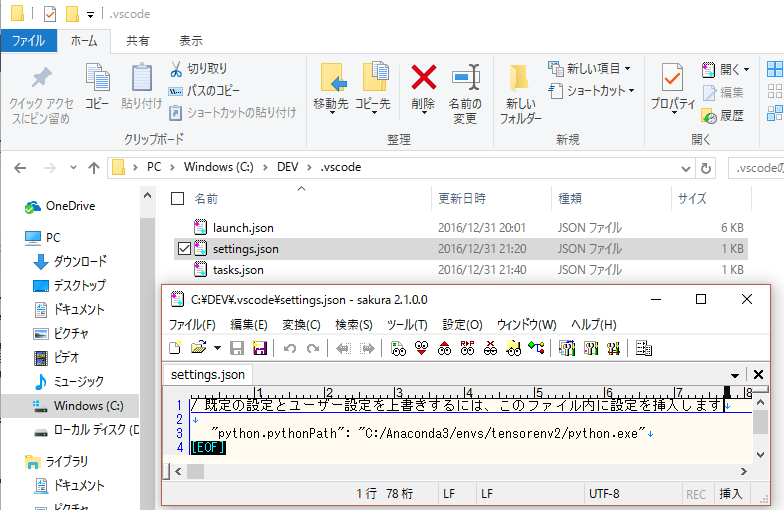Toggle the select-all checkbox in header

[x=178, y=198]
